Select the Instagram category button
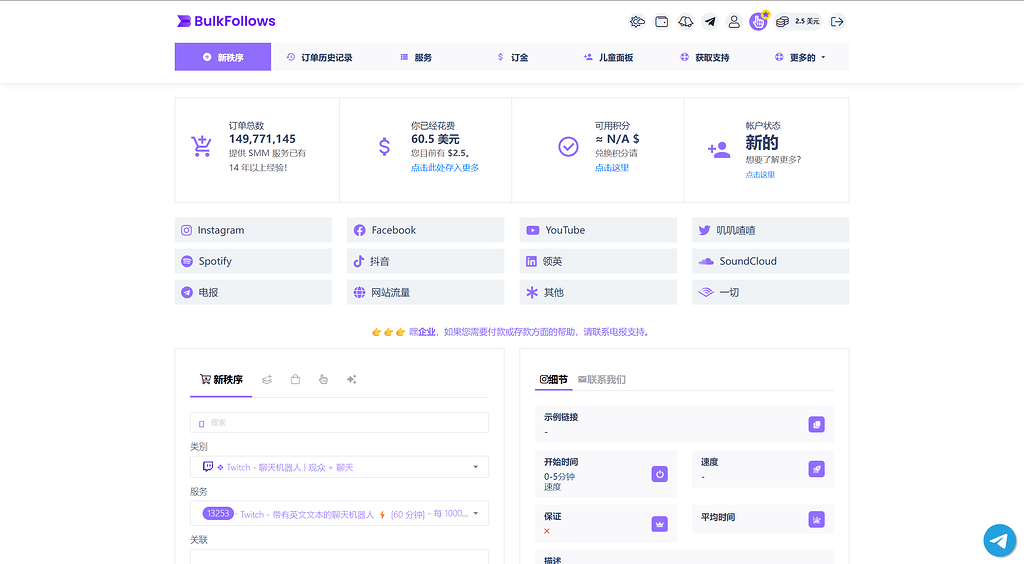The image size is (1024, 564). (x=253, y=230)
